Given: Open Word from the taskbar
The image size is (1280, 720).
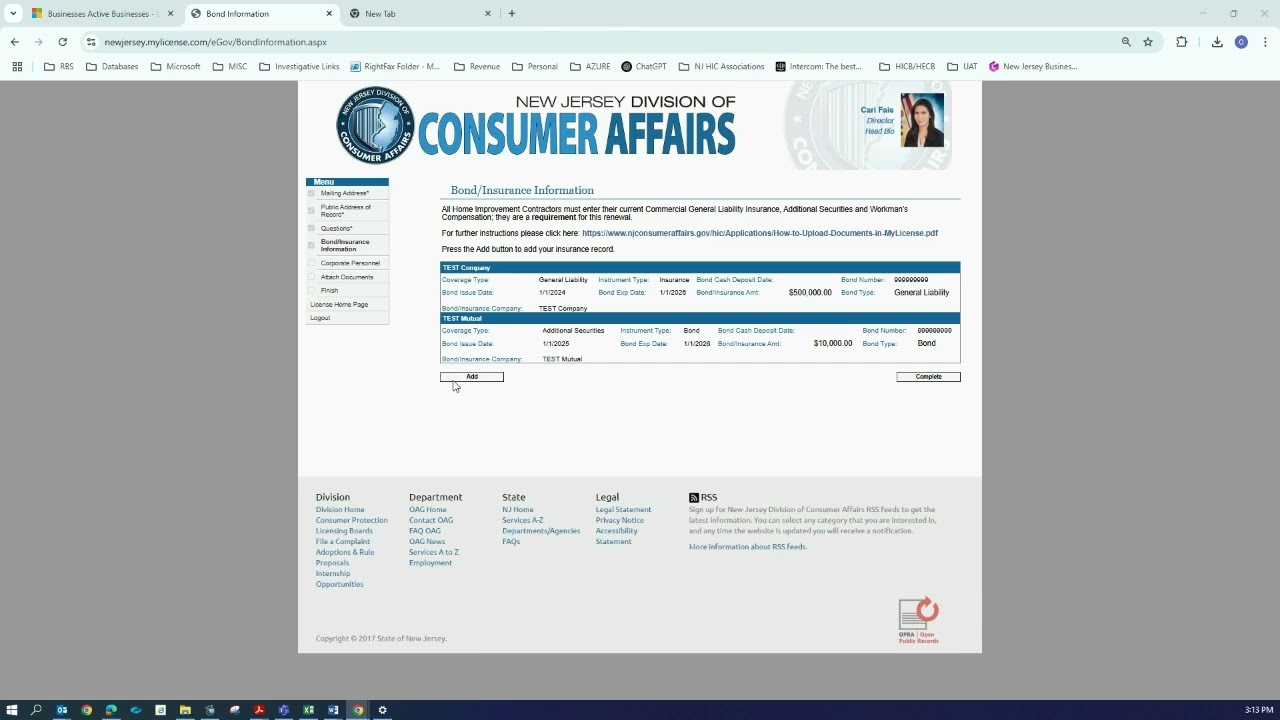Looking at the screenshot, I should 333,710.
